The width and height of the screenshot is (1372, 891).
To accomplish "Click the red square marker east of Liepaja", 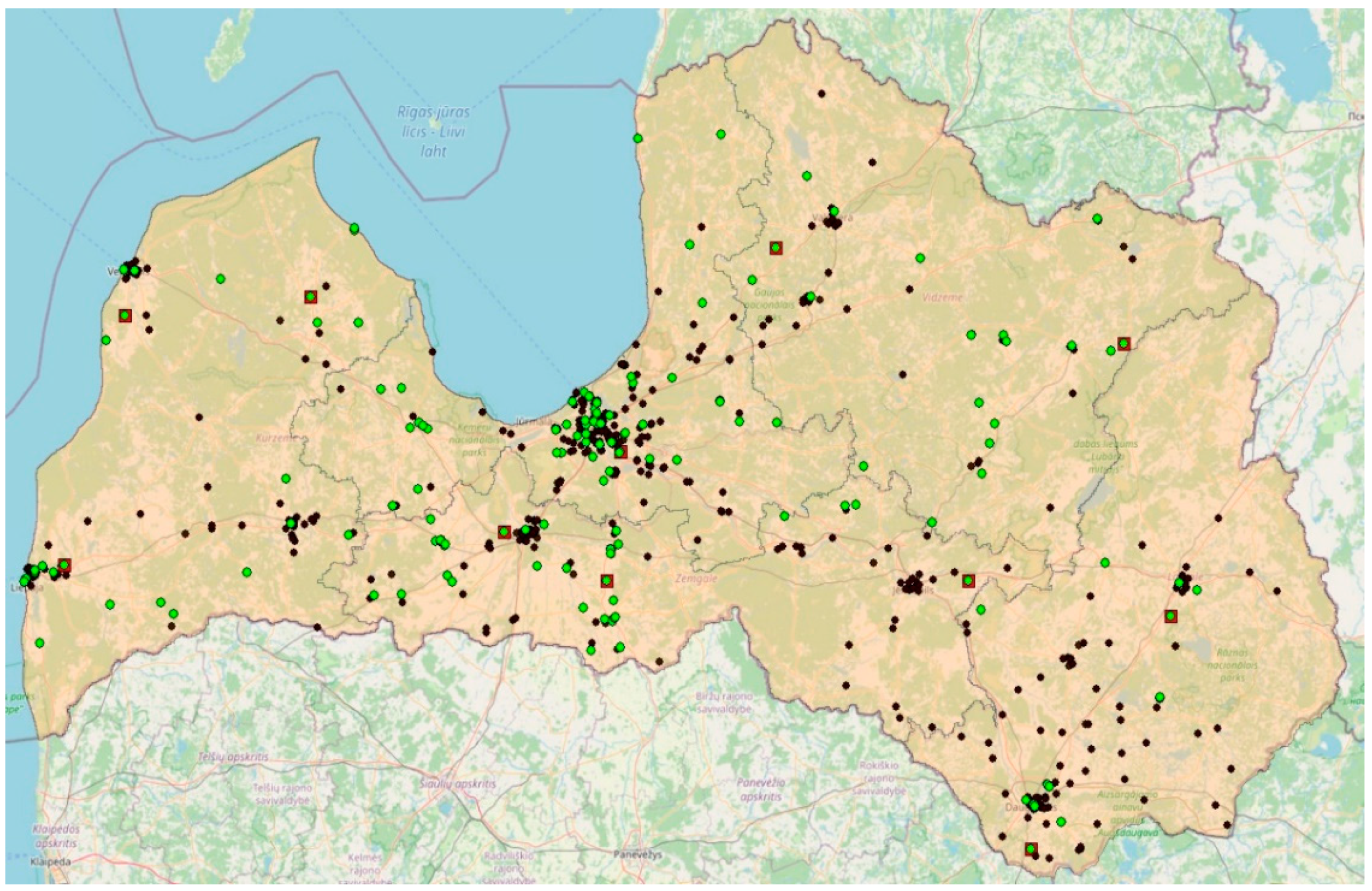I will pyautogui.click(x=64, y=565).
